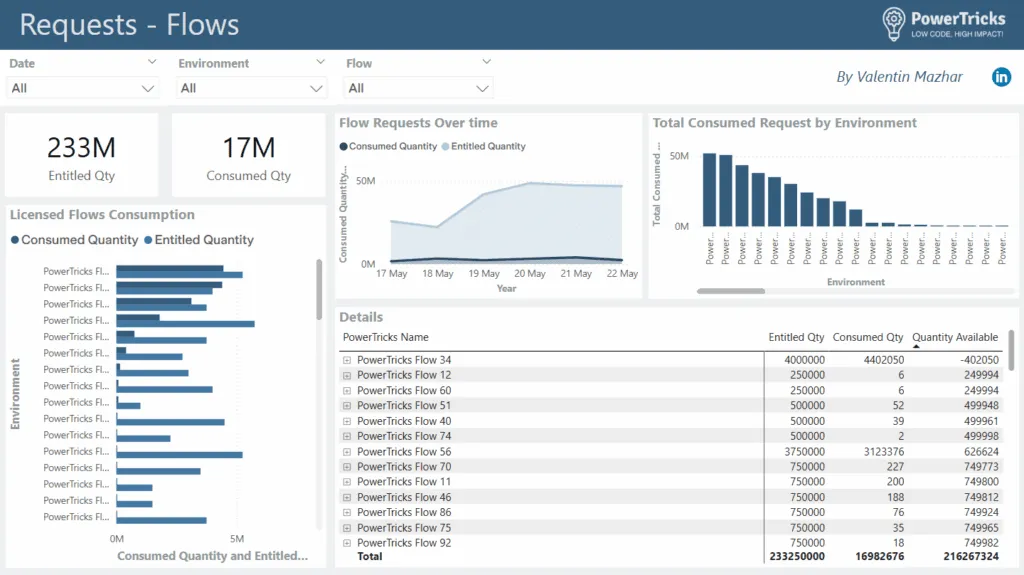
Task: Click the 19 May axis label
Action: (484, 274)
